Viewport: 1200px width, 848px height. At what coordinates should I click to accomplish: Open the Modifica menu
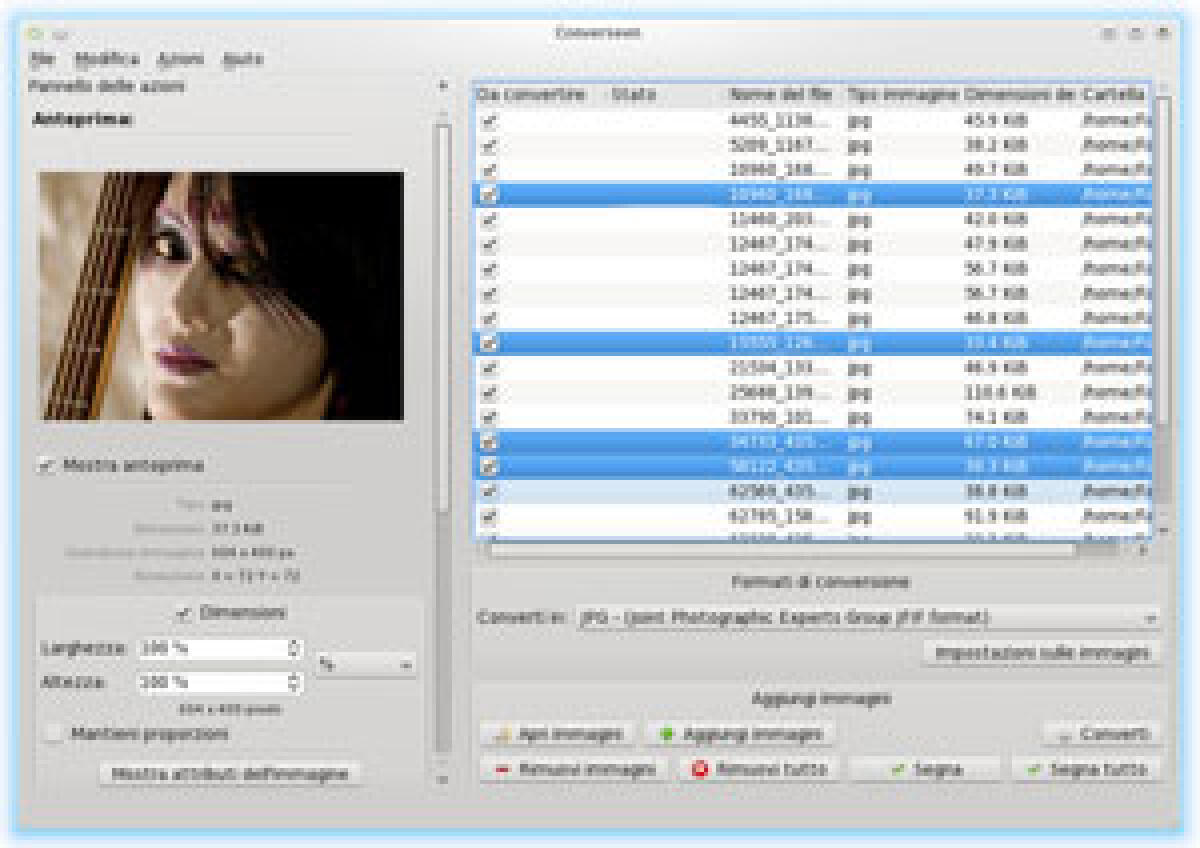(x=107, y=58)
